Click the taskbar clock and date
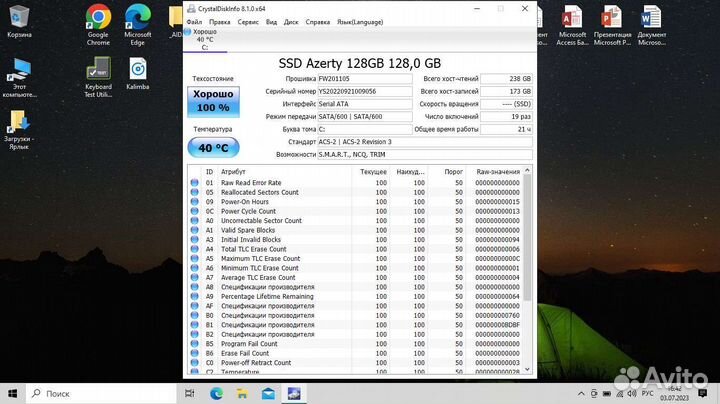The width and height of the screenshot is (720, 404). (675, 393)
